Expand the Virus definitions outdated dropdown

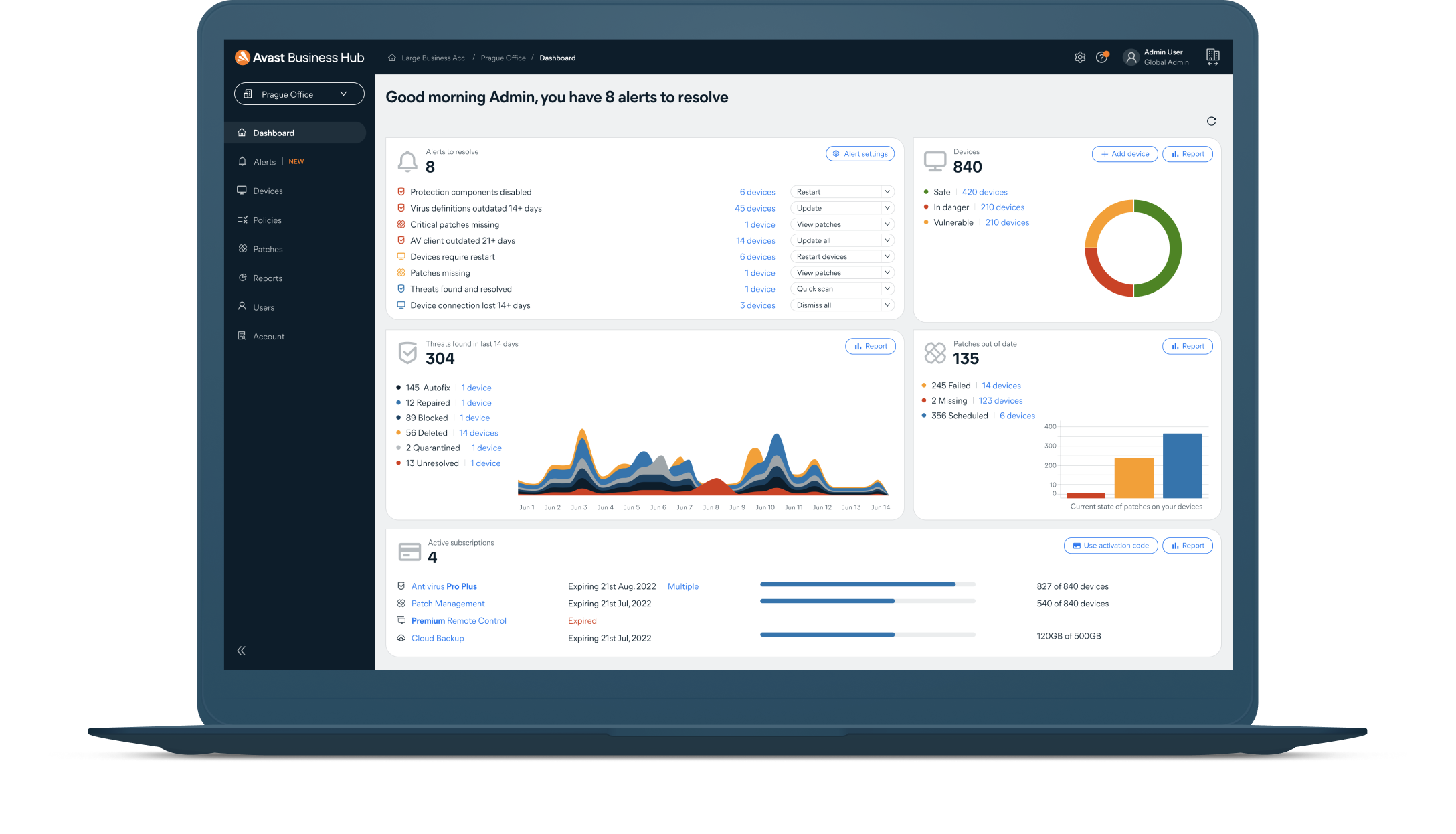pyautogui.click(x=885, y=208)
